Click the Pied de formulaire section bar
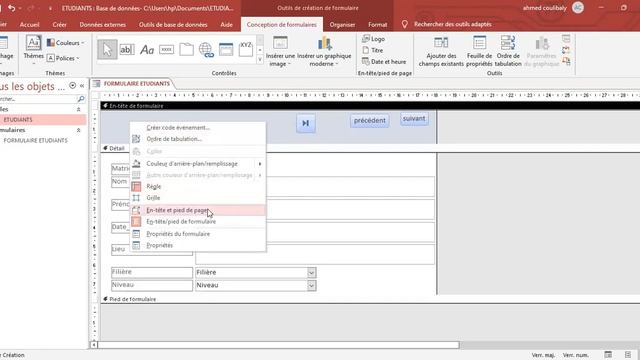This screenshot has height=360, width=640. coord(370,299)
